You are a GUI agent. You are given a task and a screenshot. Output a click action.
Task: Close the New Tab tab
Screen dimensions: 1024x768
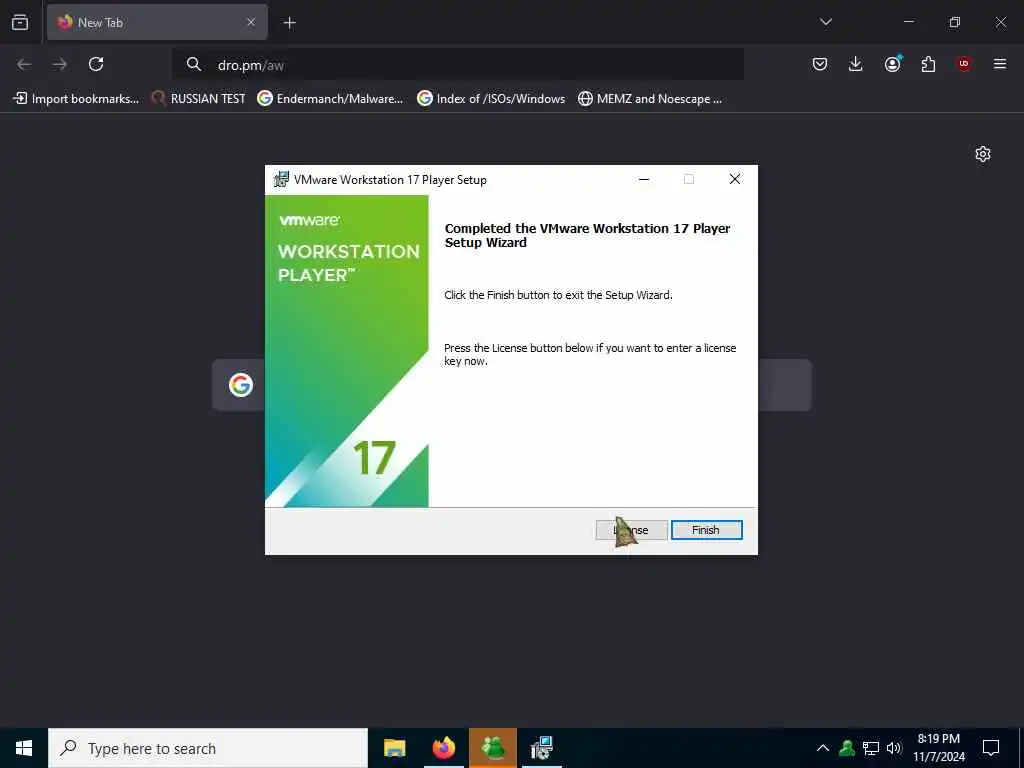251,22
